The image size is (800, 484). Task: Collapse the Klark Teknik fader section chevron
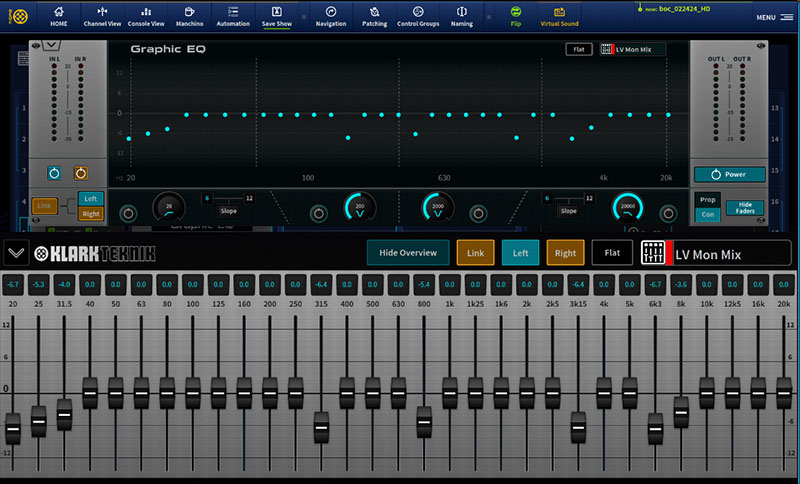(16, 253)
